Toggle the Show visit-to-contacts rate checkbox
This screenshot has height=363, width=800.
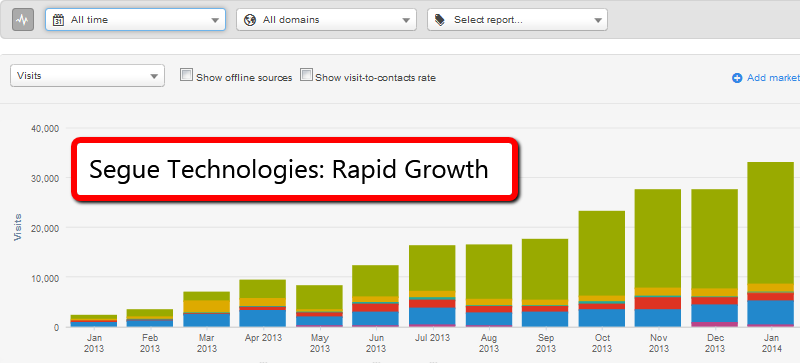tap(306, 76)
